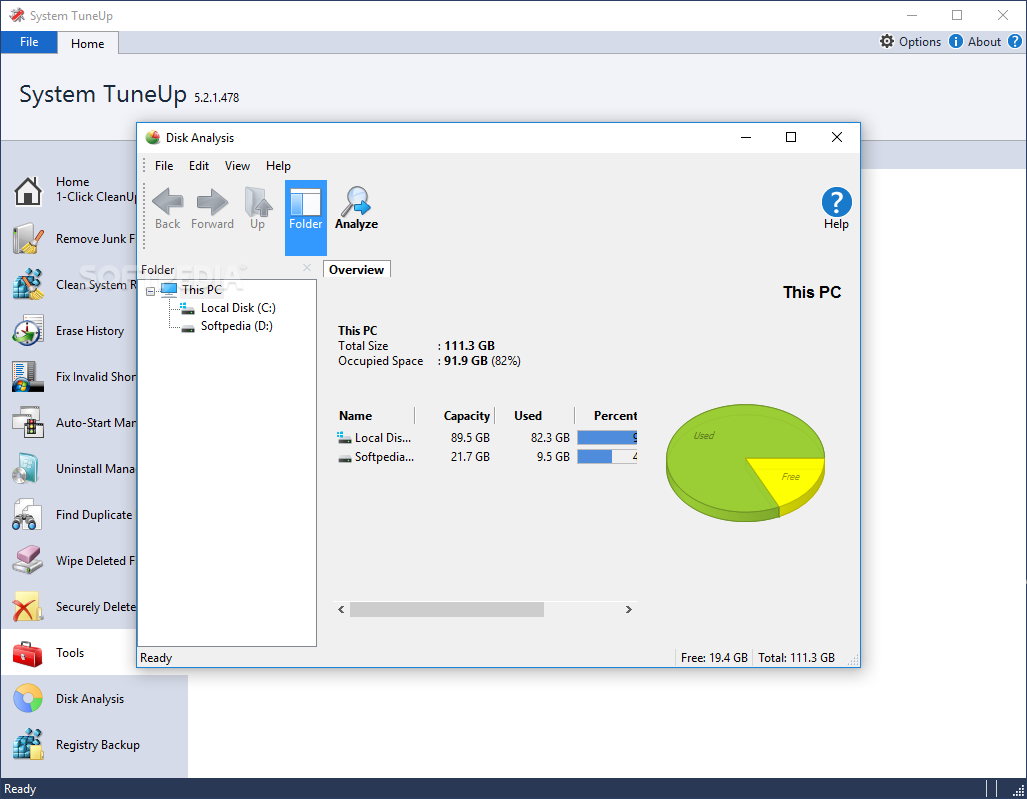Select This PC in the folder tree

[202, 289]
